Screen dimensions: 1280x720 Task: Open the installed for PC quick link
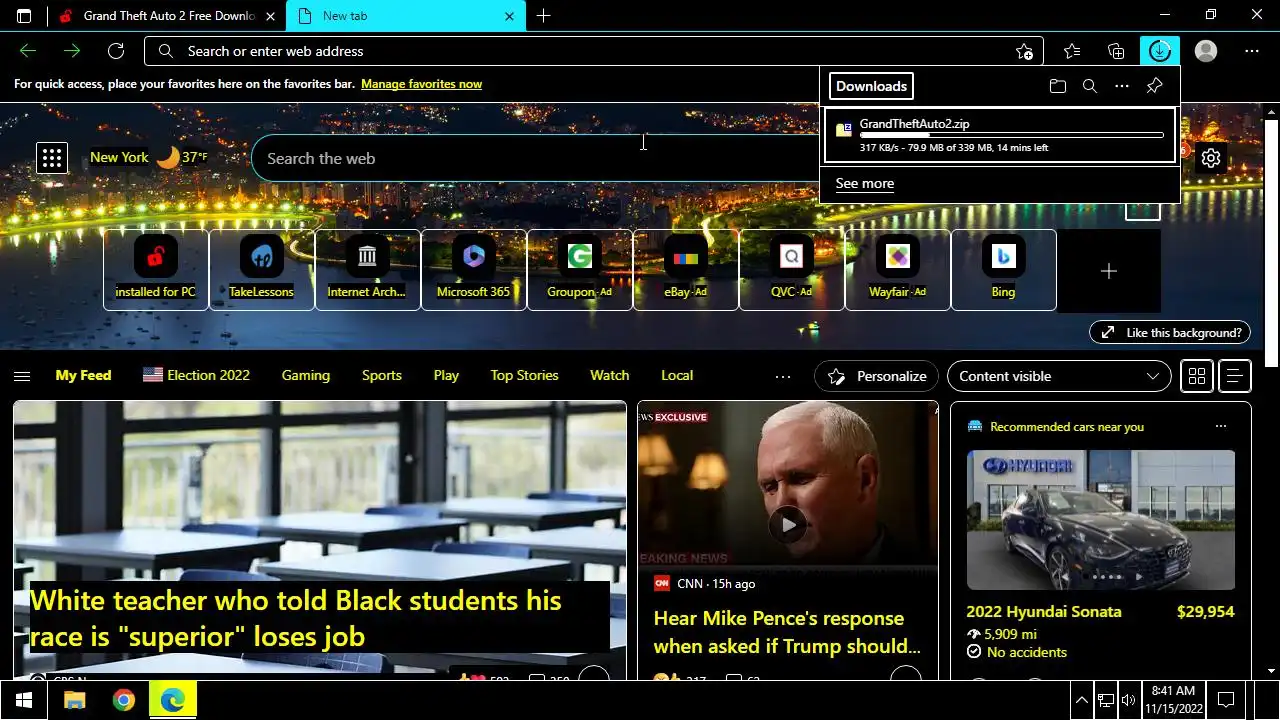click(x=156, y=270)
